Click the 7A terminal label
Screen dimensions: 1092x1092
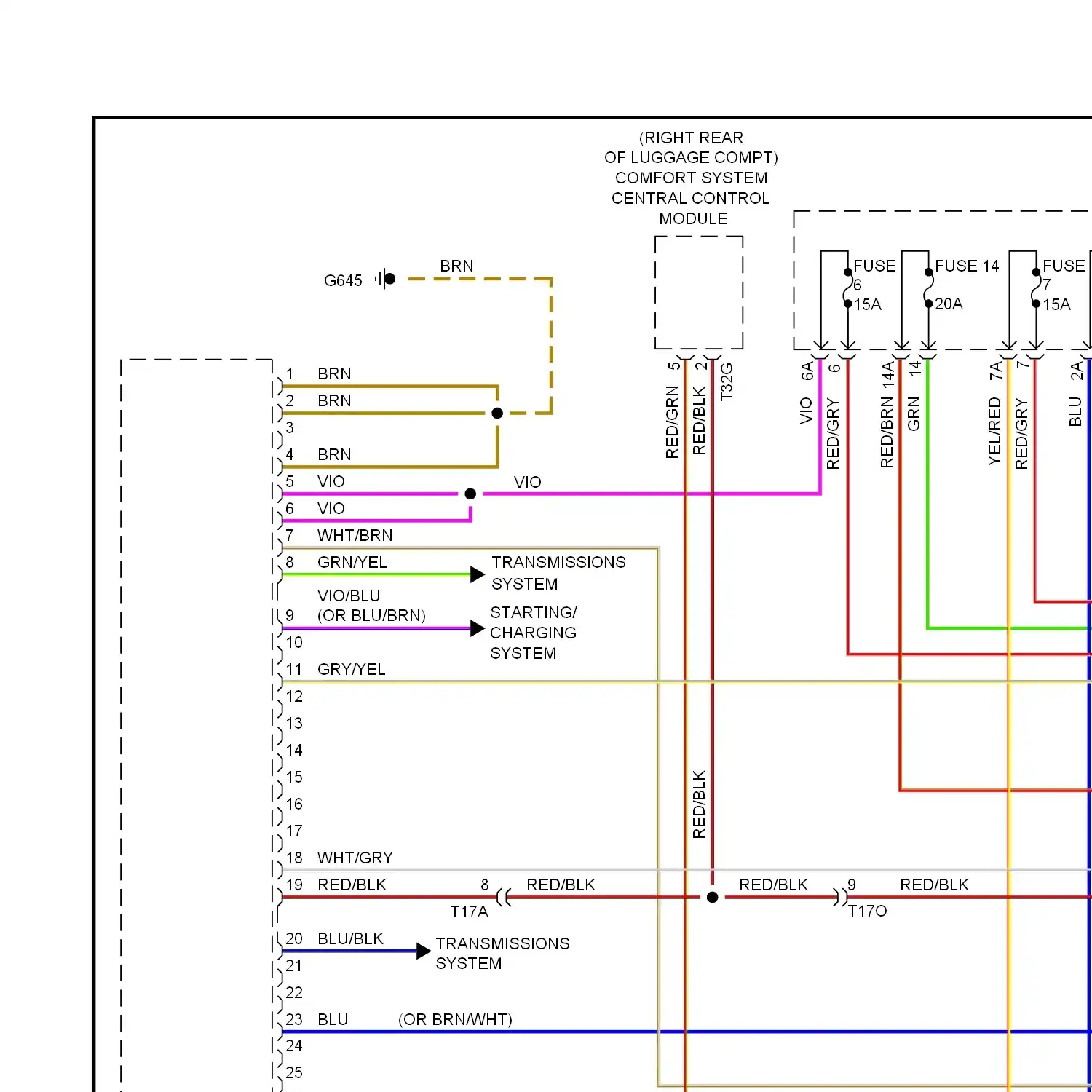[995, 371]
